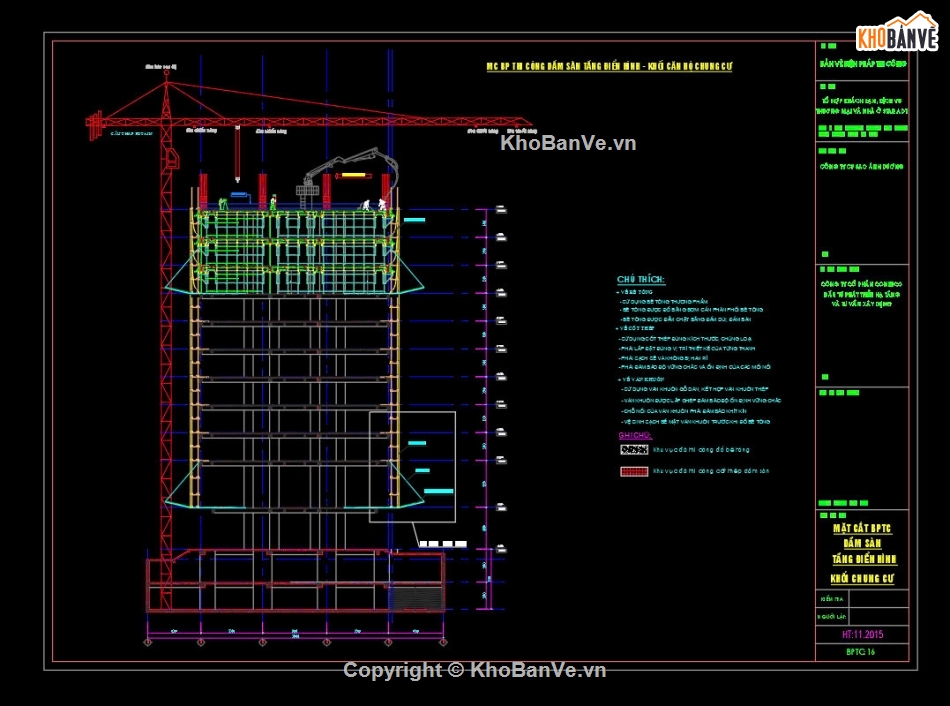Click the empty field beside "KIỂM TRA"
The width and height of the screenshot is (950, 706).
pyautogui.click(x=879, y=599)
